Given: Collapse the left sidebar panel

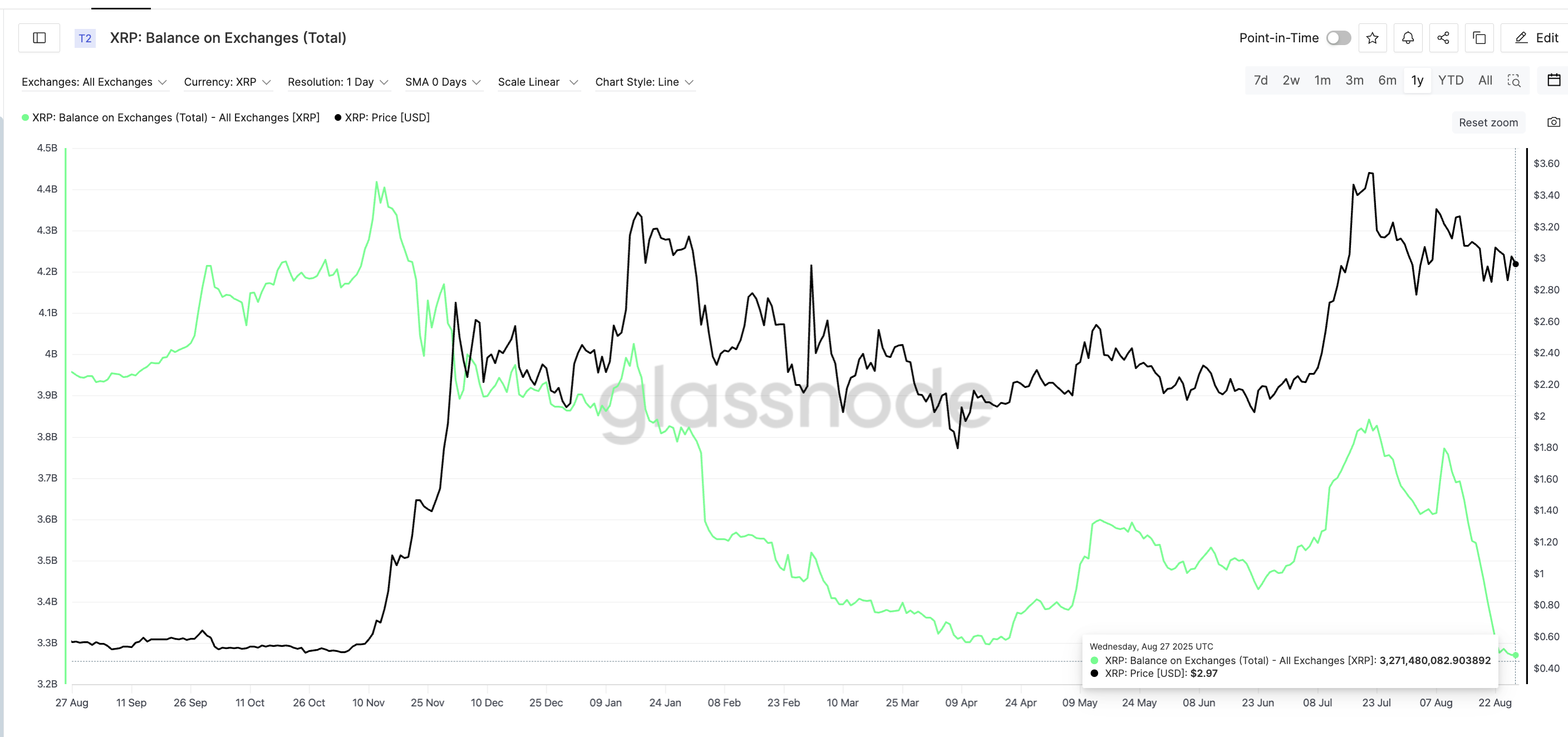Looking at the screenshot, I should pyautogui.click(x=39, y=37).
